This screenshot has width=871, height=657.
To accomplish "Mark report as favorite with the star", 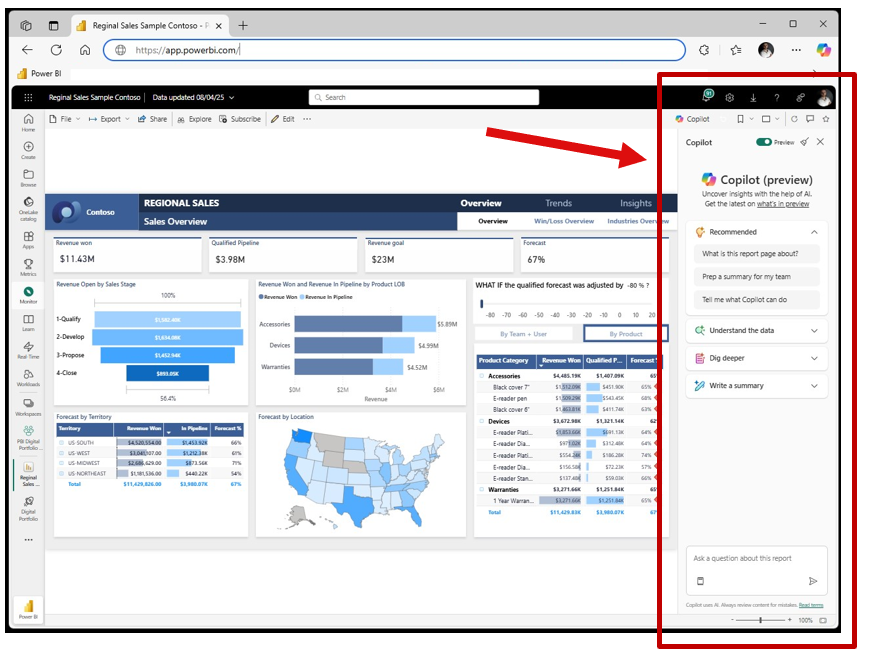I will coord(826,119).
